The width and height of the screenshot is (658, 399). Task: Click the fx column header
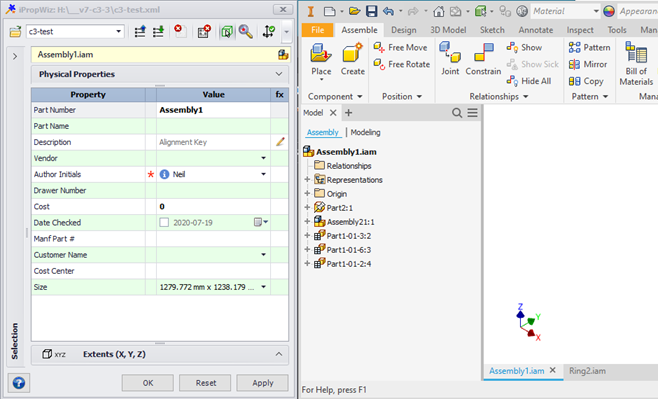point(279,94)
